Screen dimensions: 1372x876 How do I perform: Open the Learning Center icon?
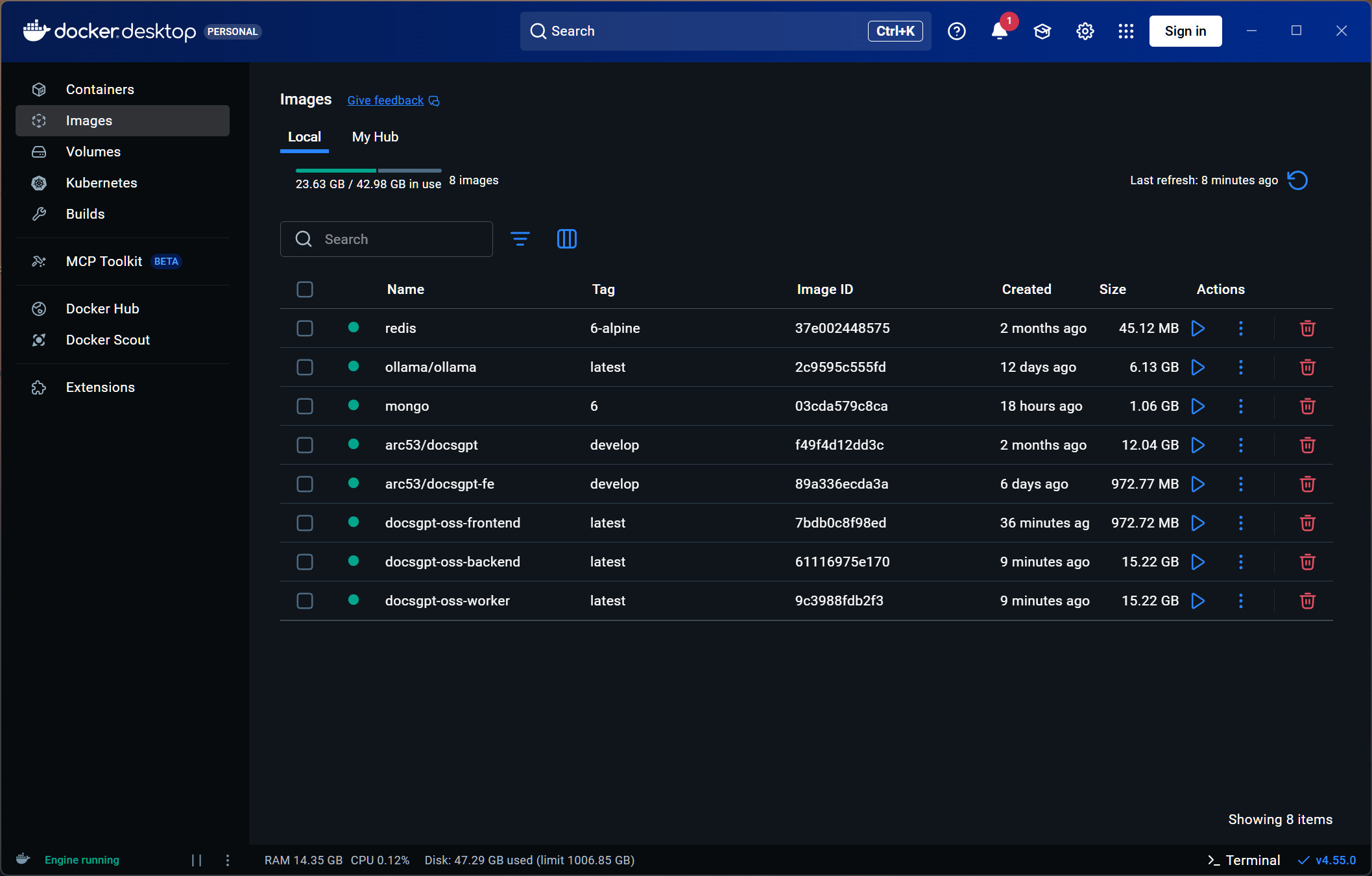pos(1042,31)
